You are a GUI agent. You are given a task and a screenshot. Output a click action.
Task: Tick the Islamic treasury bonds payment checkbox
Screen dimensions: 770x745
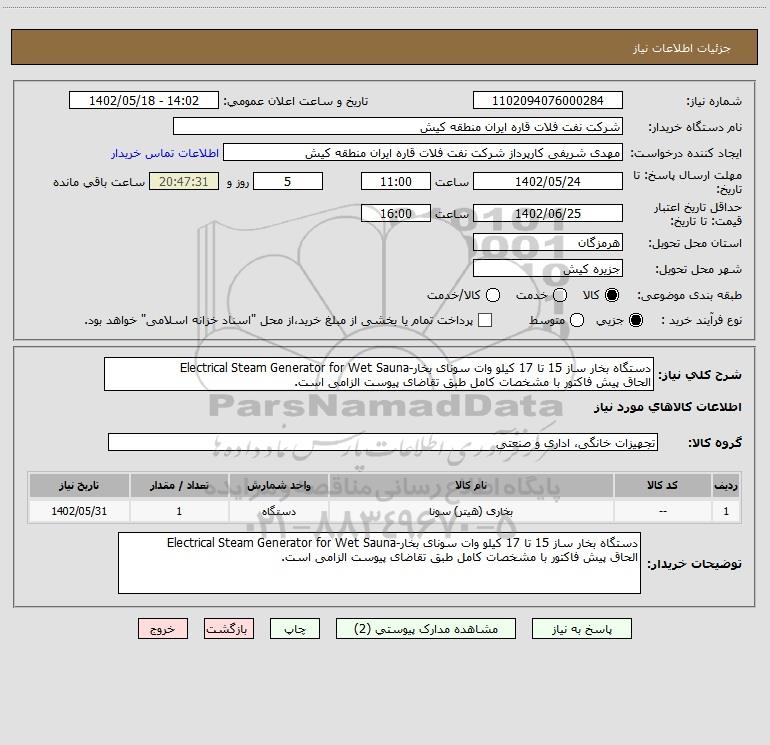coord(485,320)
